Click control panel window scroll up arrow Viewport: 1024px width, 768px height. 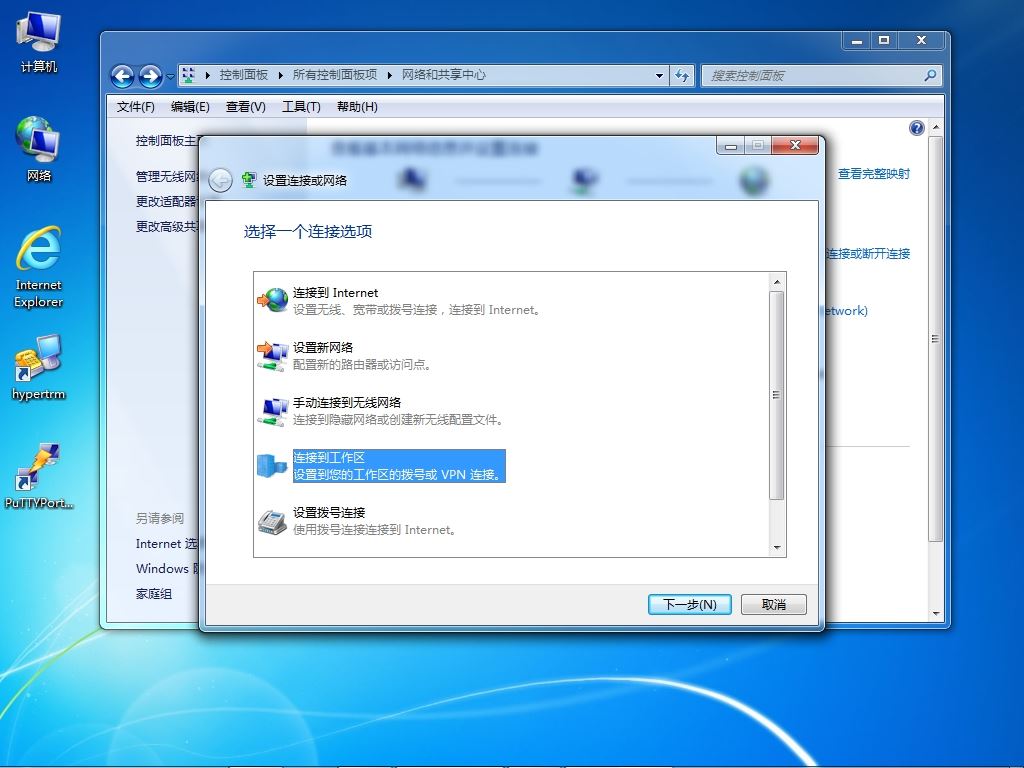tap(936, 127)
